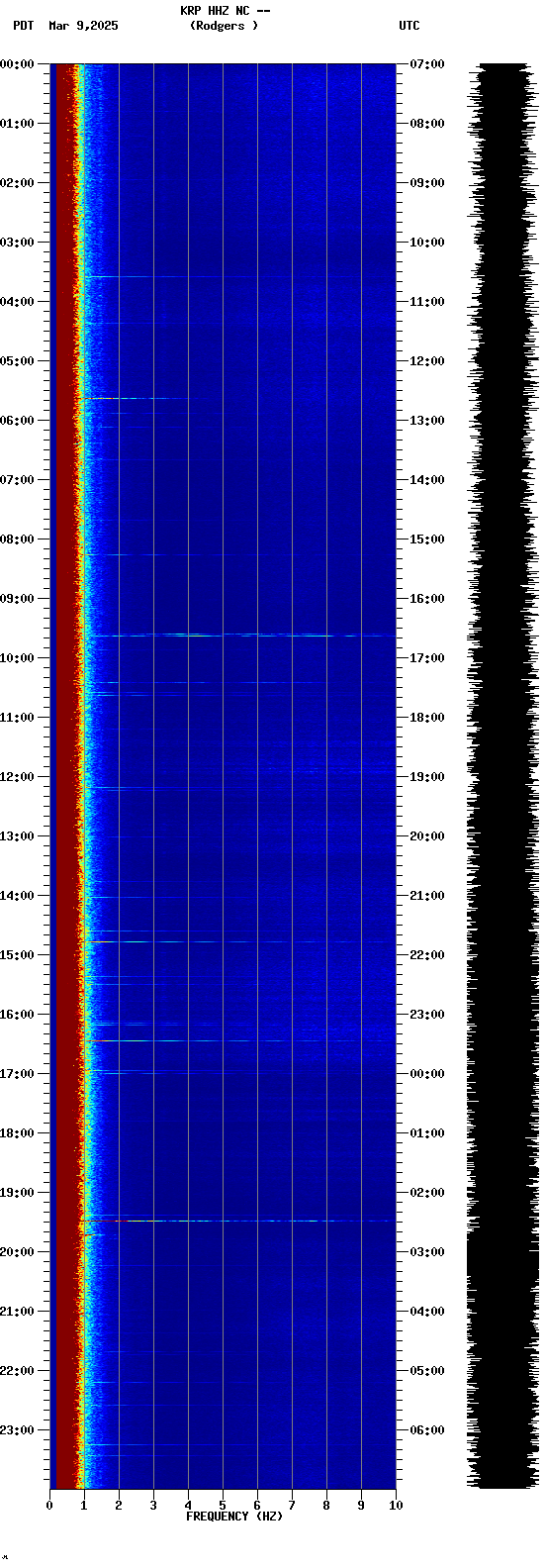The width and height of the screenshot is (546, 1568).
Task: Click the 5 Hz frequency axis tick
Action: tap(223, 1506)
